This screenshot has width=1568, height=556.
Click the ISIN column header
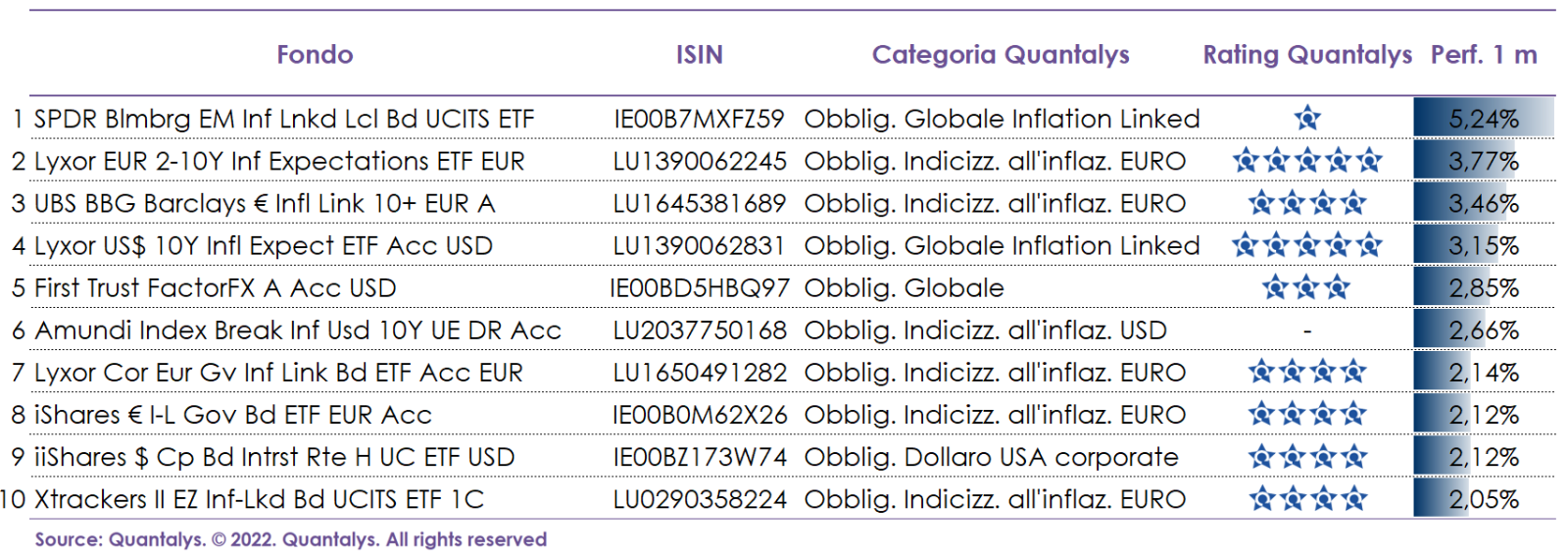pyautogui.click(x=699, y=55)
